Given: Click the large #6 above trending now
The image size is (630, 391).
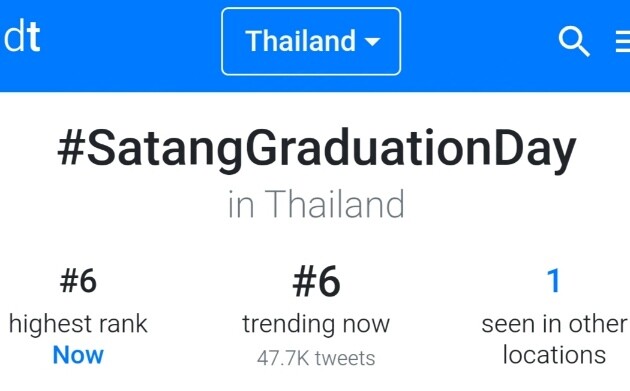Looking at the screenshot, I should point(317,282).
